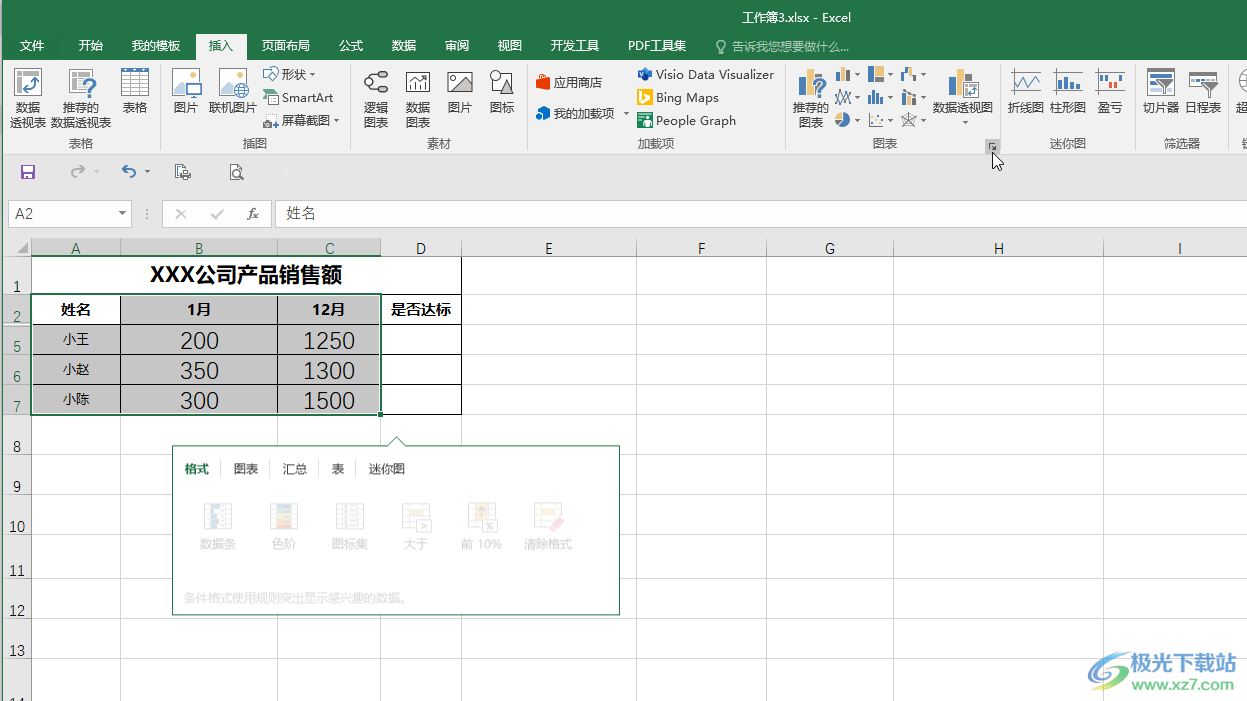
Task: Apply Greater Than (大于) formatting
Action: [x=416, y=527]
